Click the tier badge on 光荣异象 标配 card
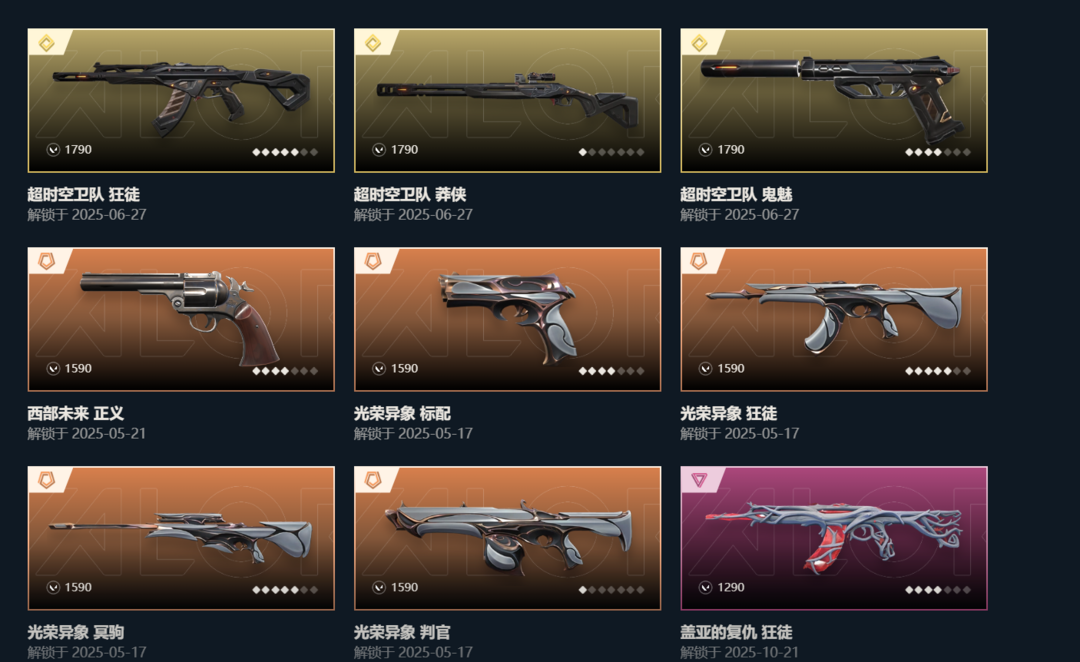Screen dimensions: 1080x662 click(373, 262)
